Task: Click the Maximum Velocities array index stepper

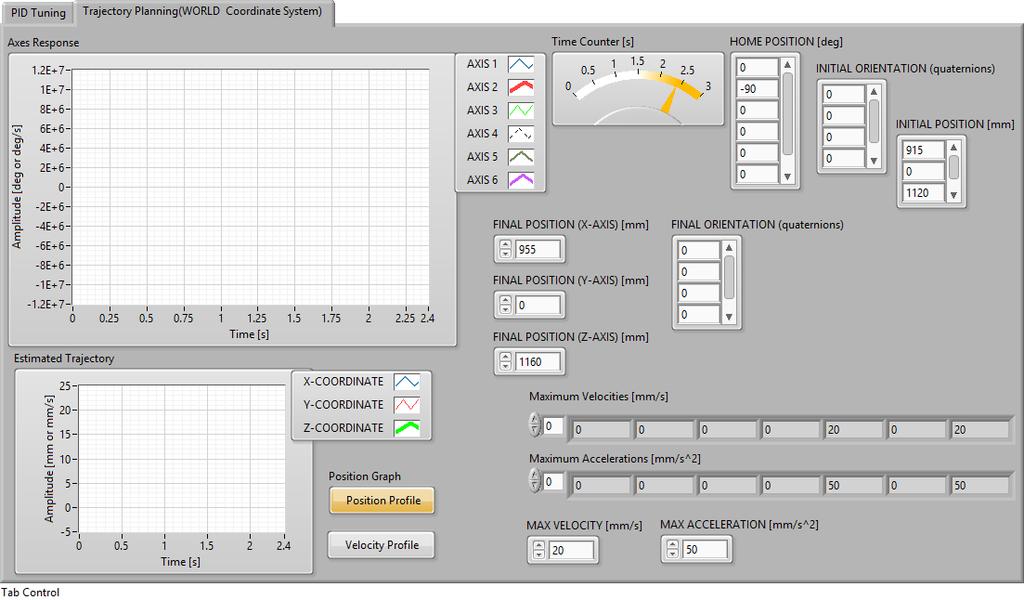Action: point(535,425)
